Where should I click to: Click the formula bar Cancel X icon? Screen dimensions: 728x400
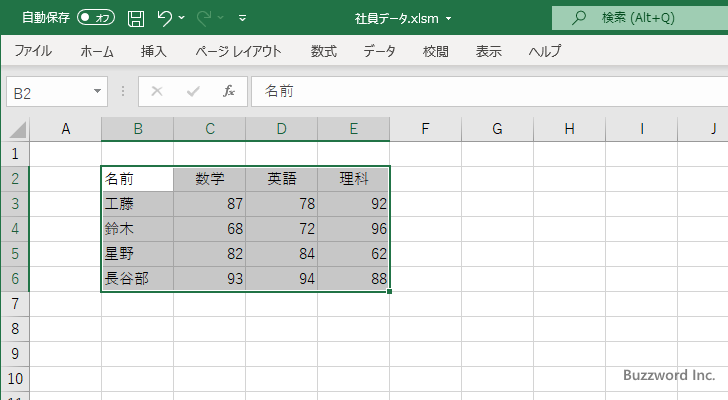tap(157, 91)
